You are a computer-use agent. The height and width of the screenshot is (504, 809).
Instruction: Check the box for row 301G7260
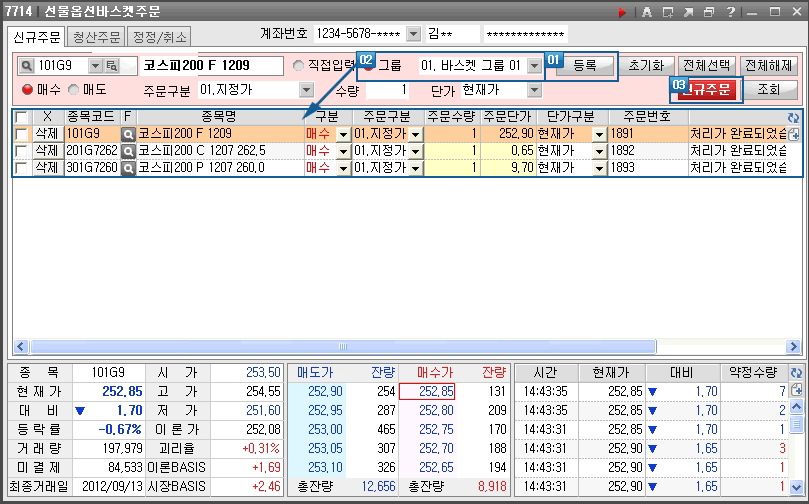pyautogui.click(x=21, y=168)
